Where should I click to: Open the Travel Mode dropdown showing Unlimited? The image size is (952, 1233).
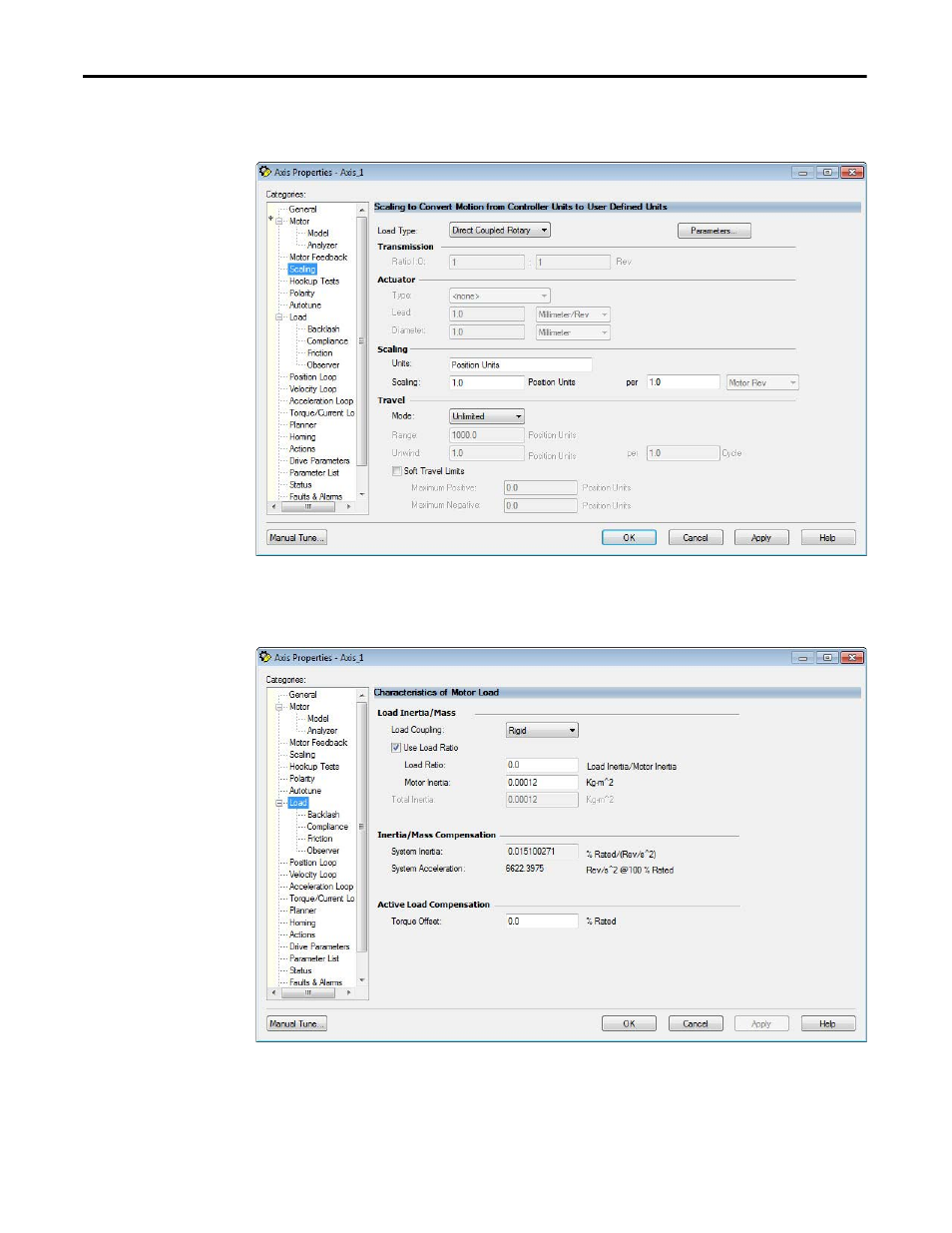tap(487, 416)
